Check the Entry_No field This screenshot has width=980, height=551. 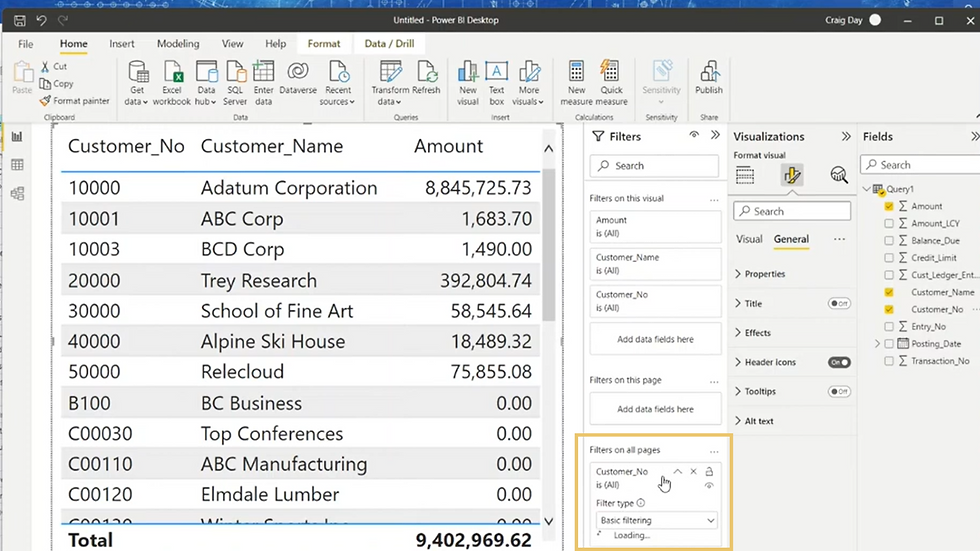889,326
